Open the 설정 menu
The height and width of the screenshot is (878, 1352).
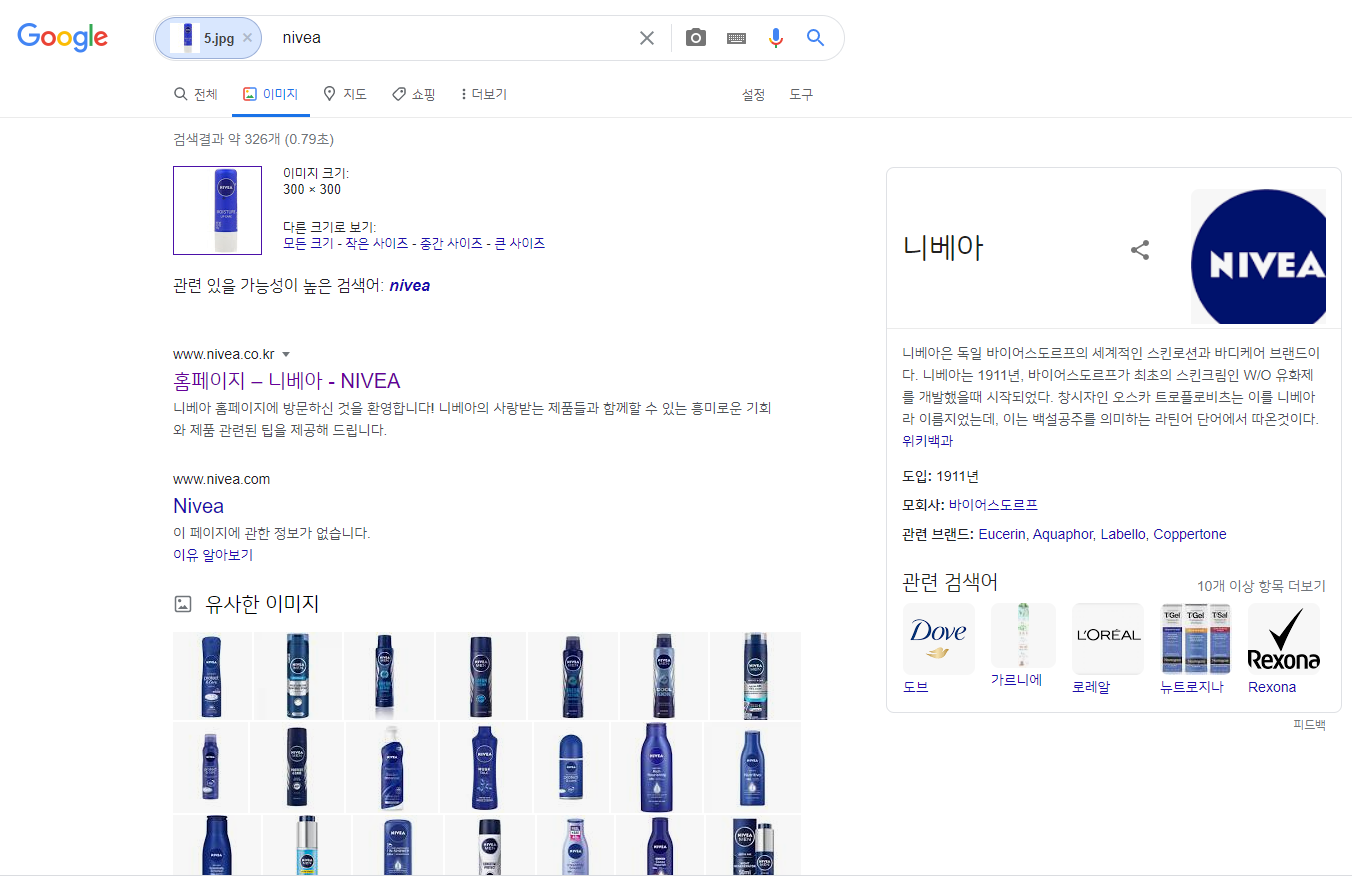pos(753,94)
